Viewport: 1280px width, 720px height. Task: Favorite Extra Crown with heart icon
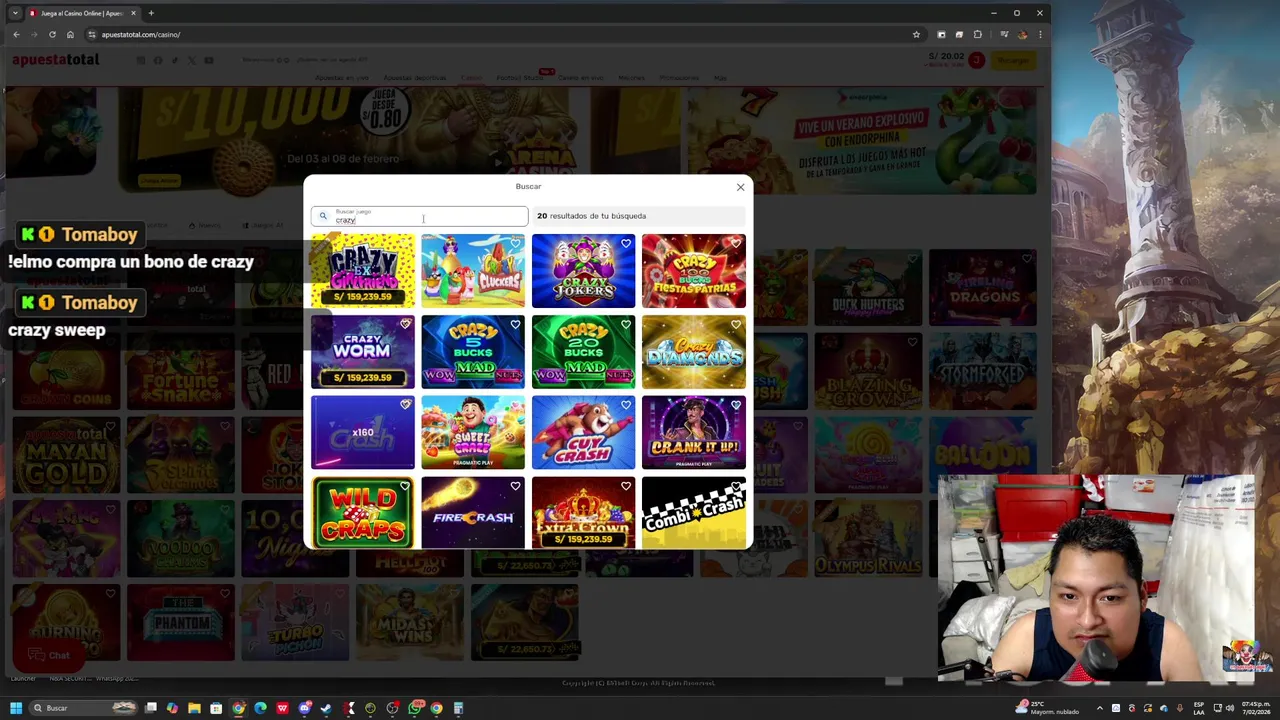pyautogui.click(x=625, y=487)
